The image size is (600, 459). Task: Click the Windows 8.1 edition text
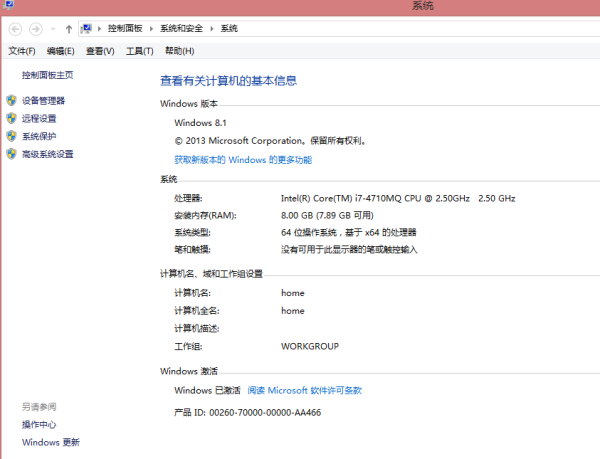pos(201,123)
